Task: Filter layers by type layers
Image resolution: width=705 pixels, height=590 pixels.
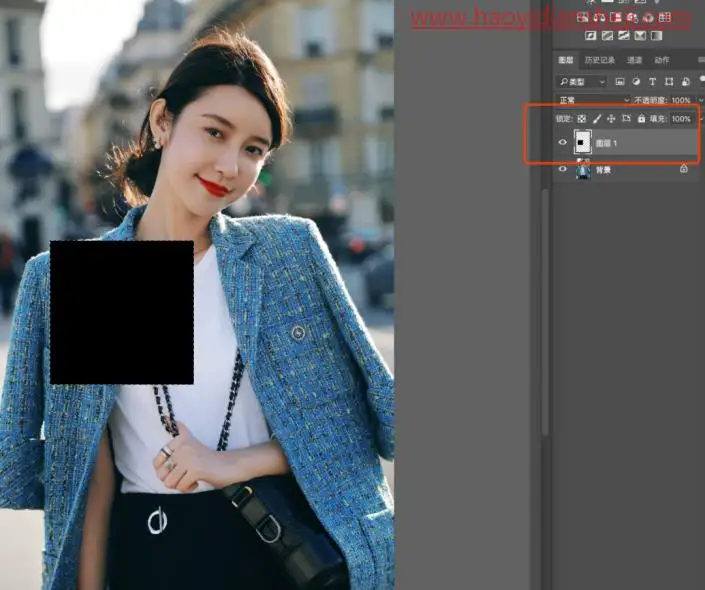Action: coord(652,81)
